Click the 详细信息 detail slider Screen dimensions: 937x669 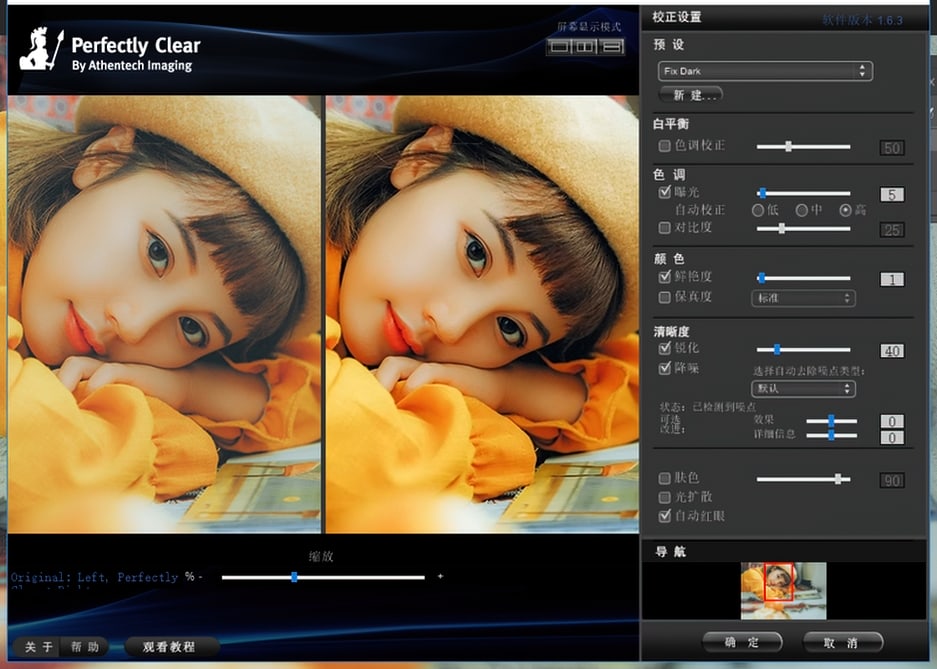tap(831, 435)
